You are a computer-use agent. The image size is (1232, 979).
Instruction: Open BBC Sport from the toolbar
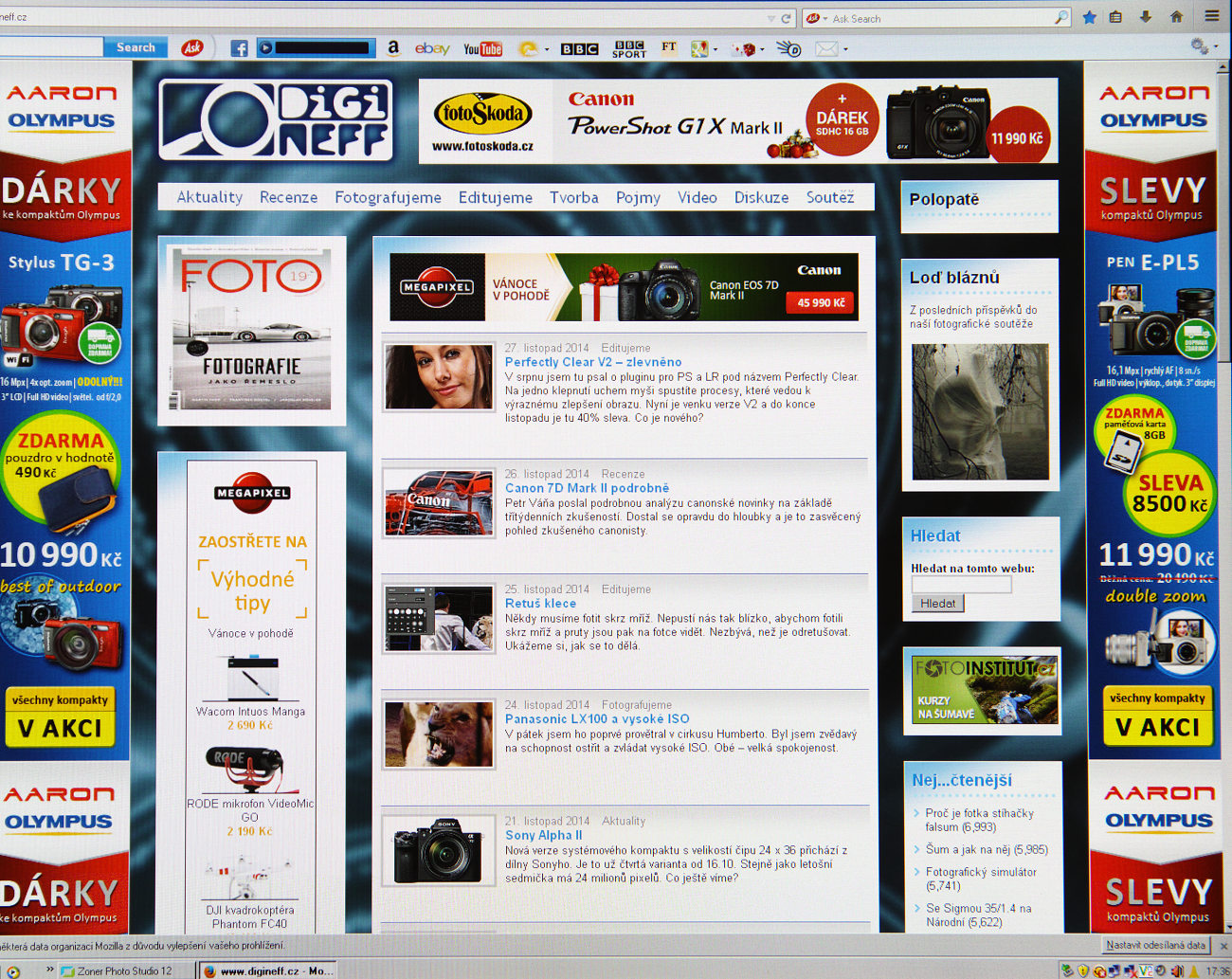629,49
